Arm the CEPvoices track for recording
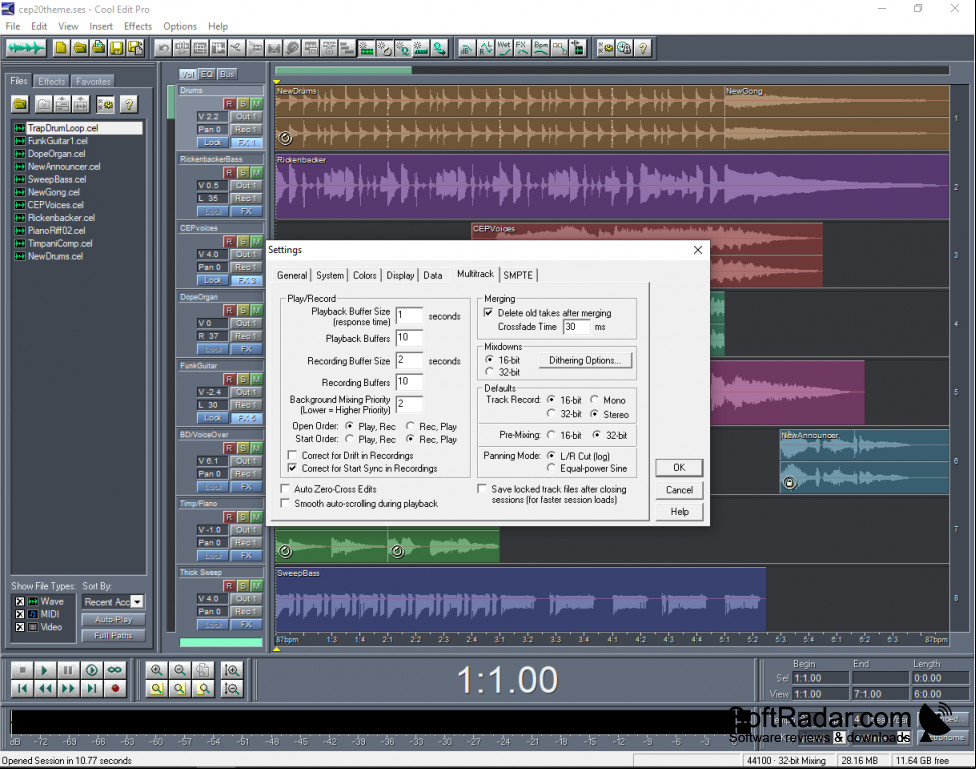This screenshot has height=769, width=976. pyautogui.click(x=230, y=242)
